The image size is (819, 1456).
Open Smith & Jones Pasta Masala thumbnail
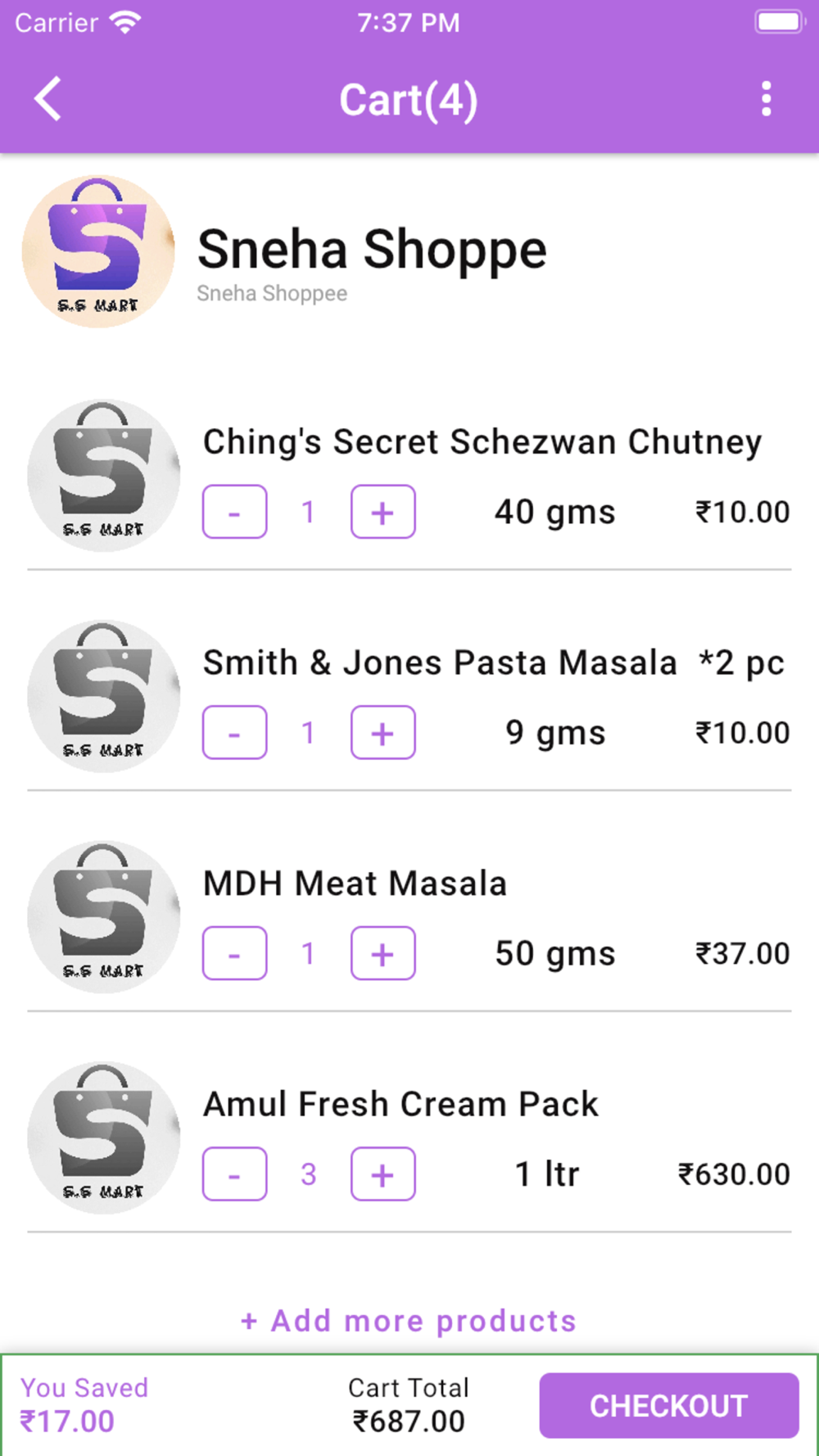[103, 697]
